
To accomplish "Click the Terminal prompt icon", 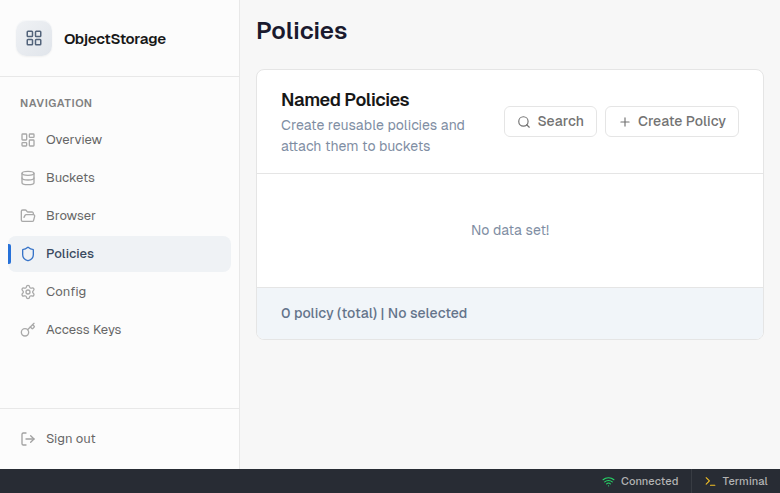I will [710, 481].
